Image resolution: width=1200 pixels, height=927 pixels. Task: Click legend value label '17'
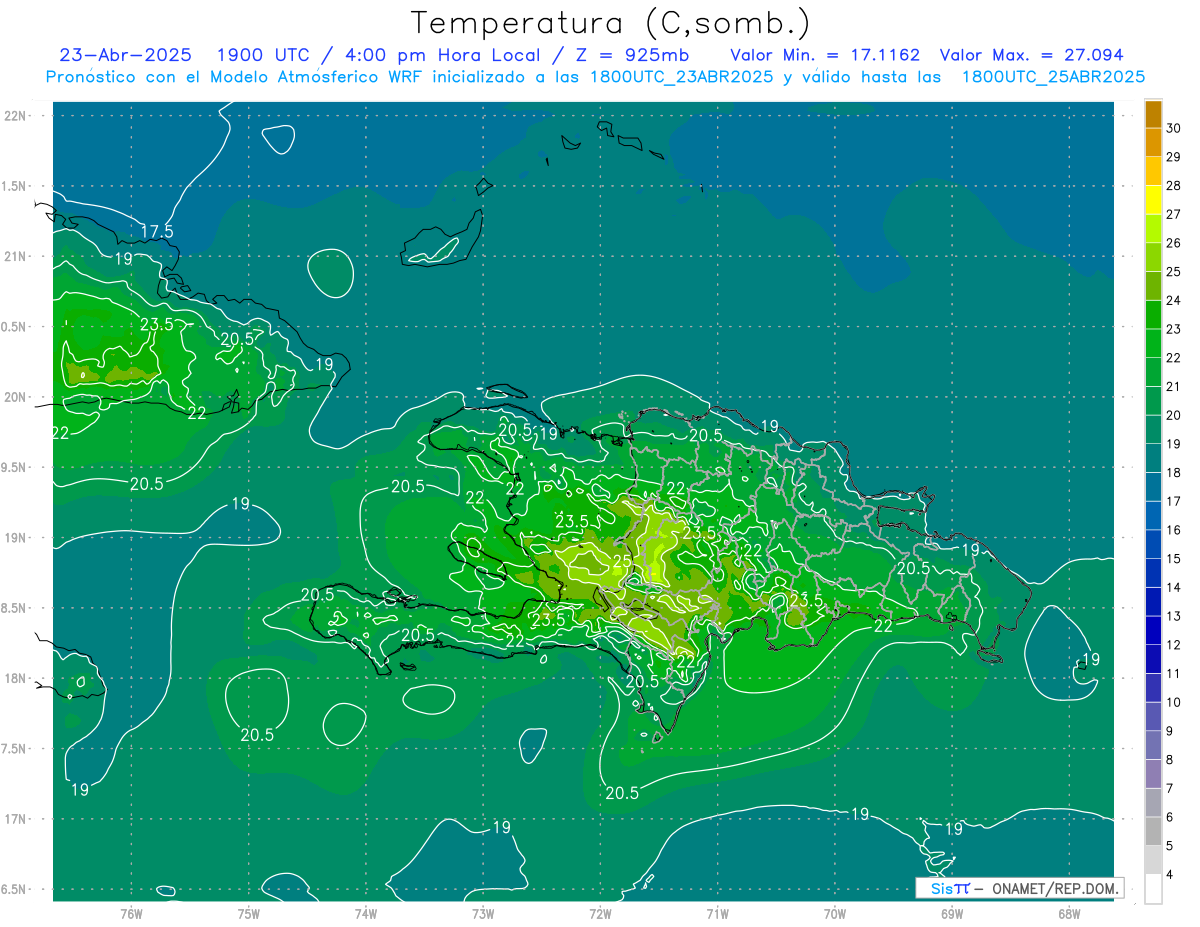(x=1173, y=501)
